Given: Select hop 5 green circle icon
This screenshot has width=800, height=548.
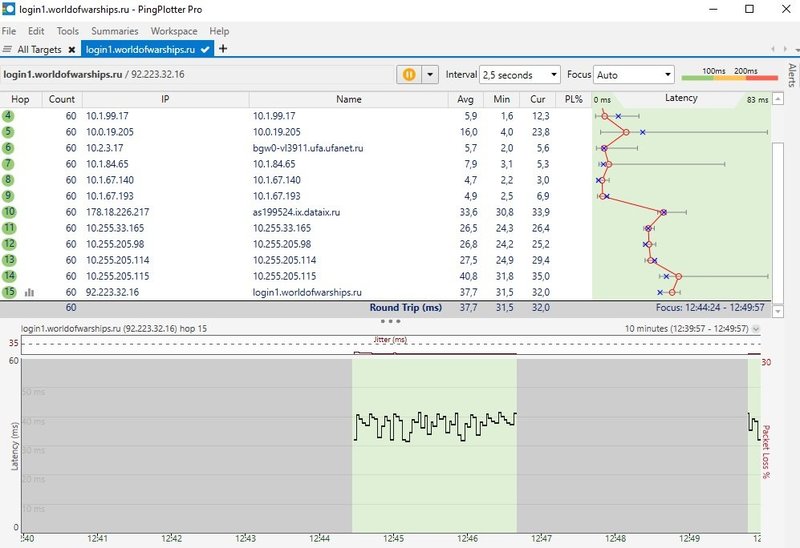Looking at the screenshot, I should (x=8, y=132).
